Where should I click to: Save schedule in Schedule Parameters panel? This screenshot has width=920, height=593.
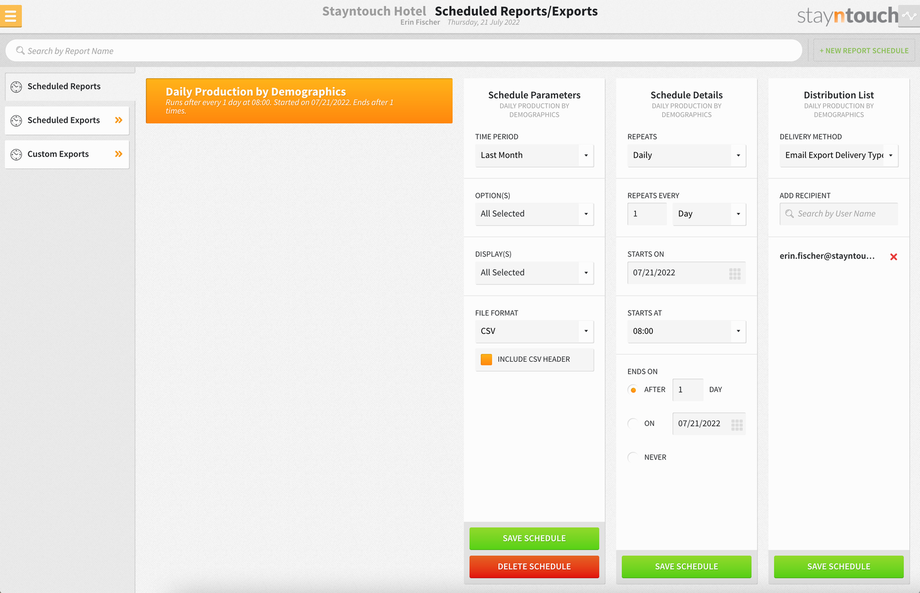click(x=534, y=538)
